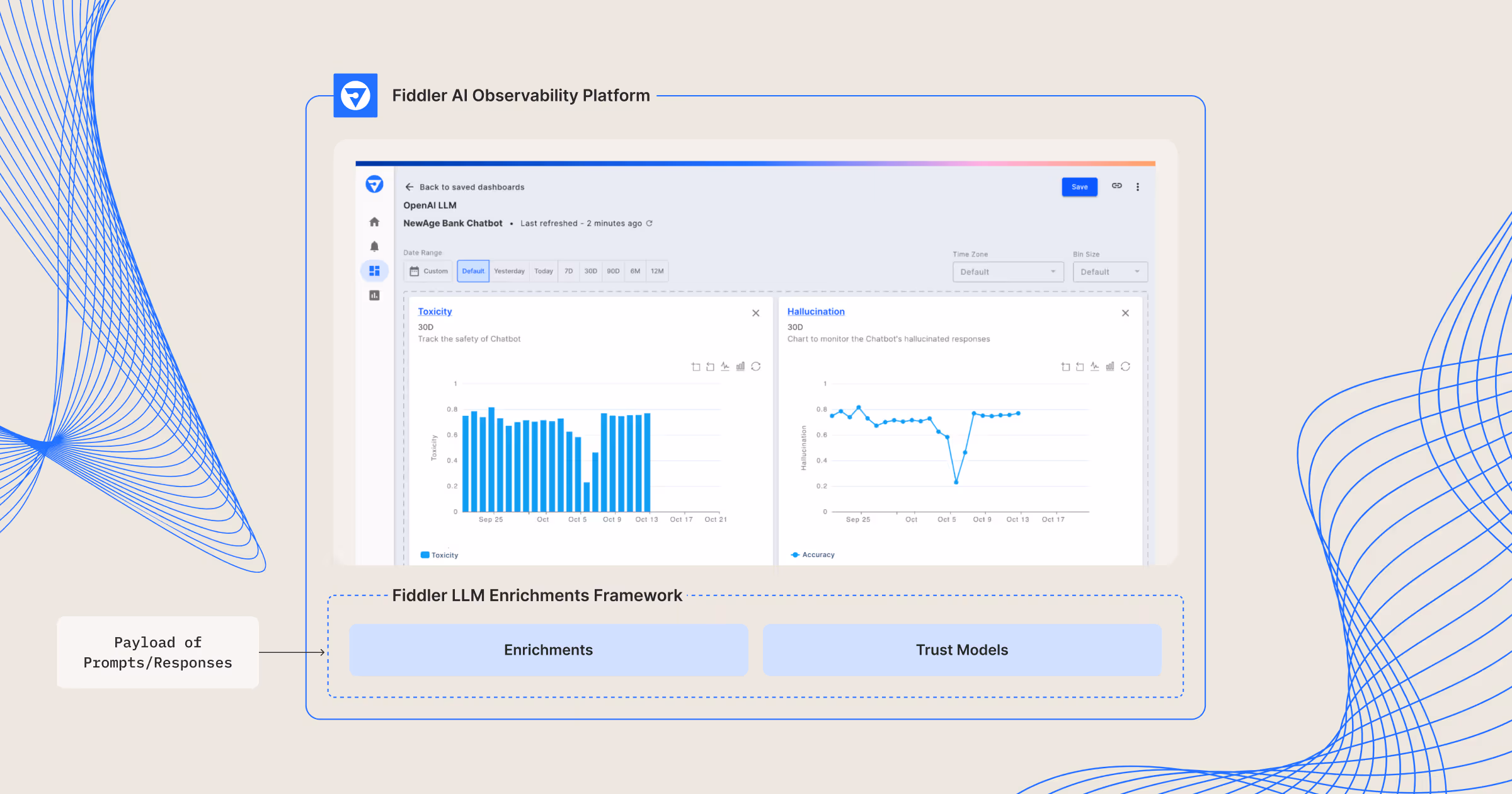Click the Payload of Prompts/Responses box
The height and width of the screenshot is (794, 1512).
coord(157,652)
